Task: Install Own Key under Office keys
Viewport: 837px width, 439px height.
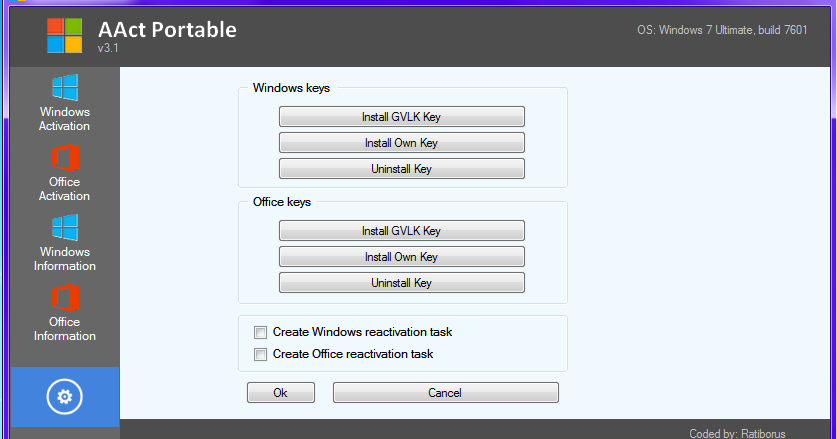Action: tap(401, 257)
